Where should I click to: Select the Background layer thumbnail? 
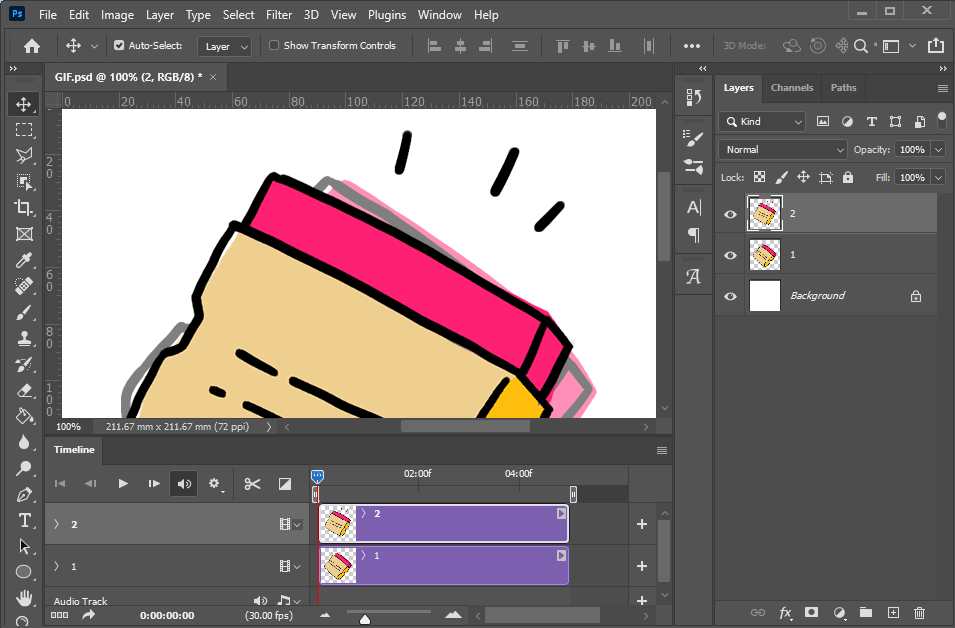(x=764, y=296)
